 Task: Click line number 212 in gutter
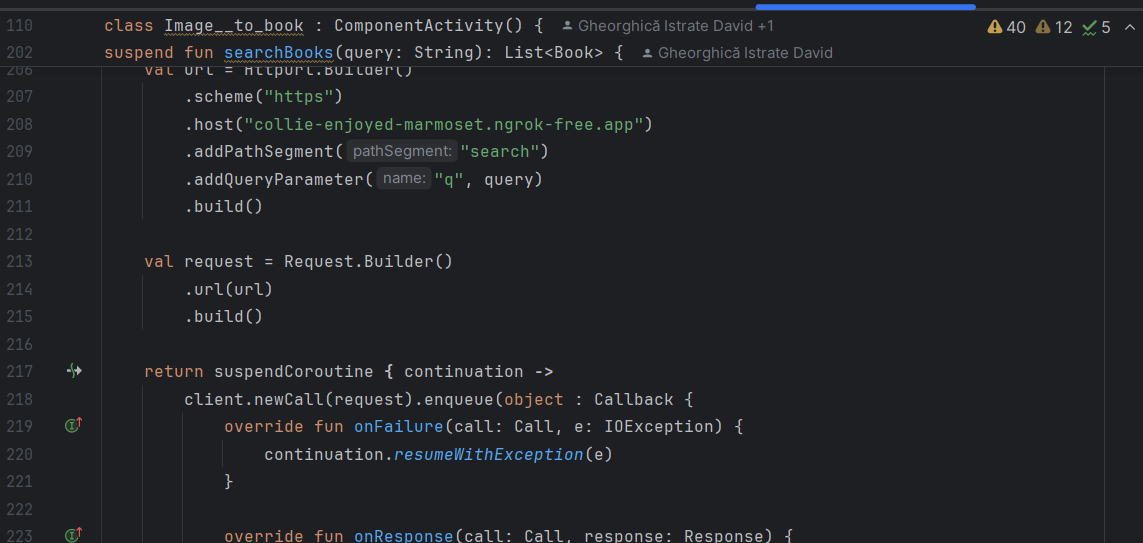(x=20, y=234)
